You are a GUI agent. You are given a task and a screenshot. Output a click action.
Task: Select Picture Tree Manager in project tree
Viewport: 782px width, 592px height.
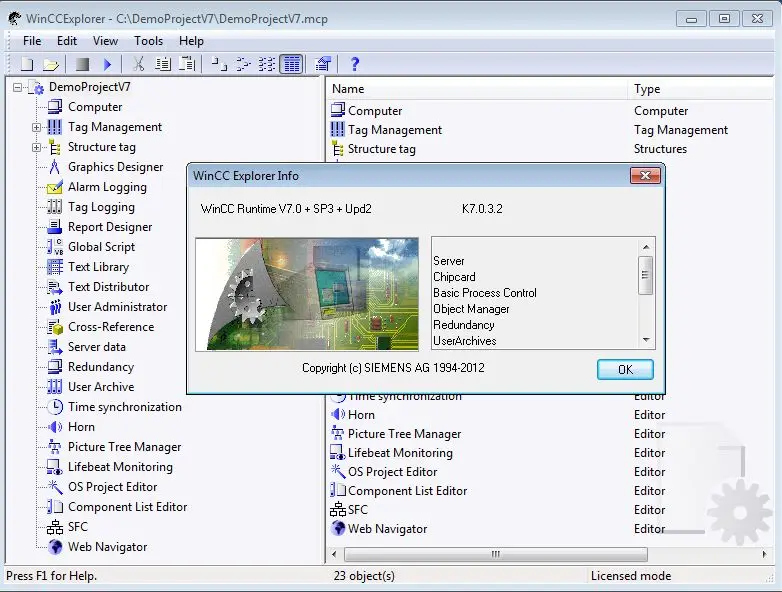point(124,447)
